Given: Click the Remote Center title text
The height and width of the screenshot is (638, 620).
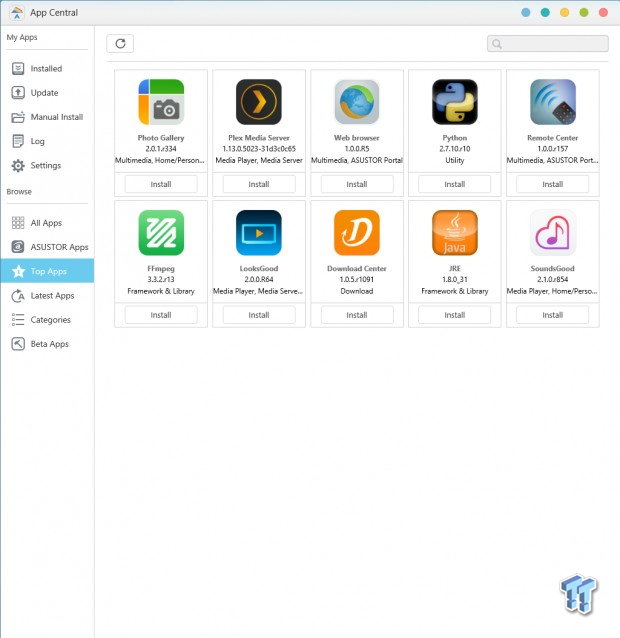Looking at the screenshot, I should [552, 138].
